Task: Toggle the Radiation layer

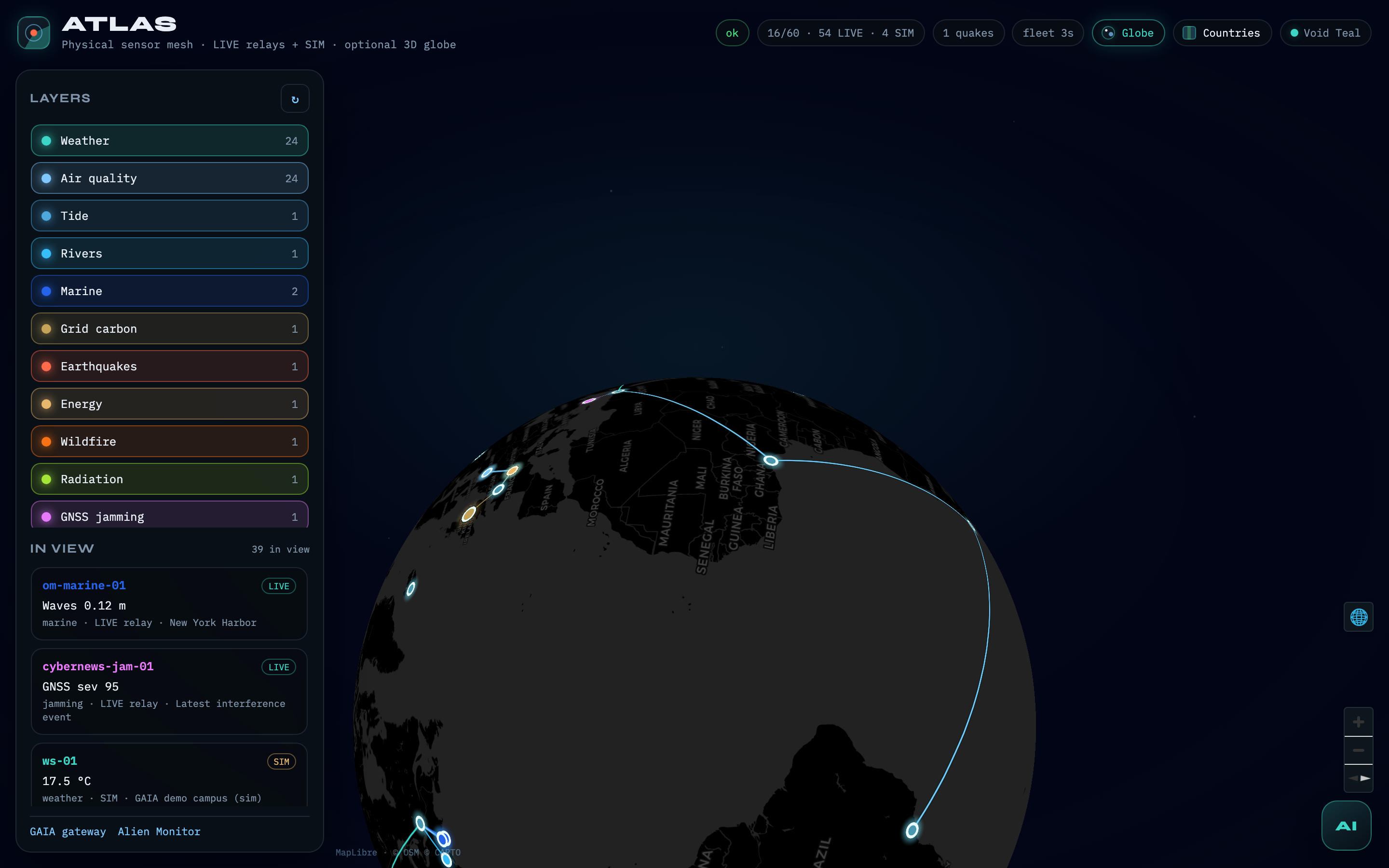Action: click(169, 479)
